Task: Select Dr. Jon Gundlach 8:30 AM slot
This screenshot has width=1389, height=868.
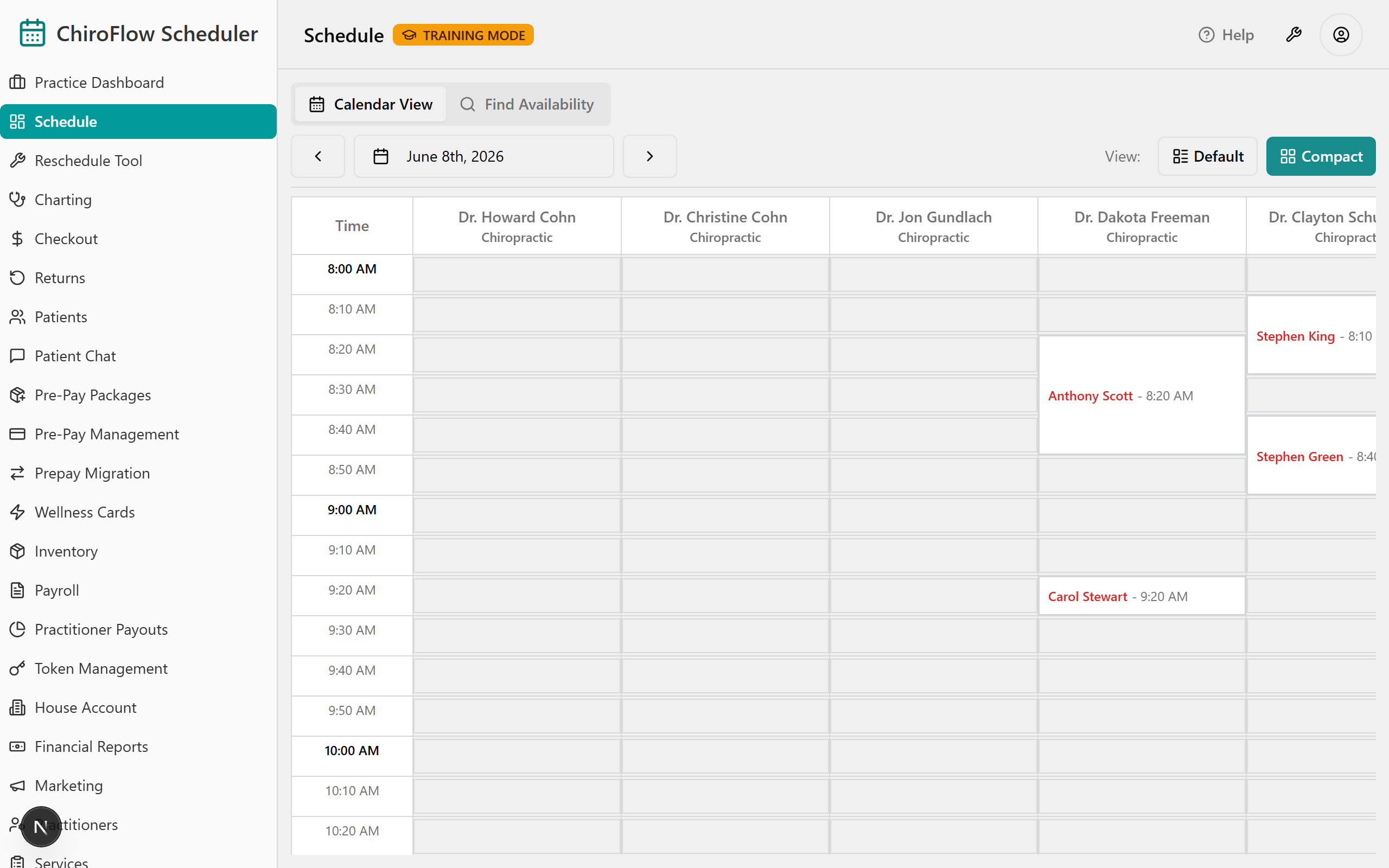Action: 933,395
